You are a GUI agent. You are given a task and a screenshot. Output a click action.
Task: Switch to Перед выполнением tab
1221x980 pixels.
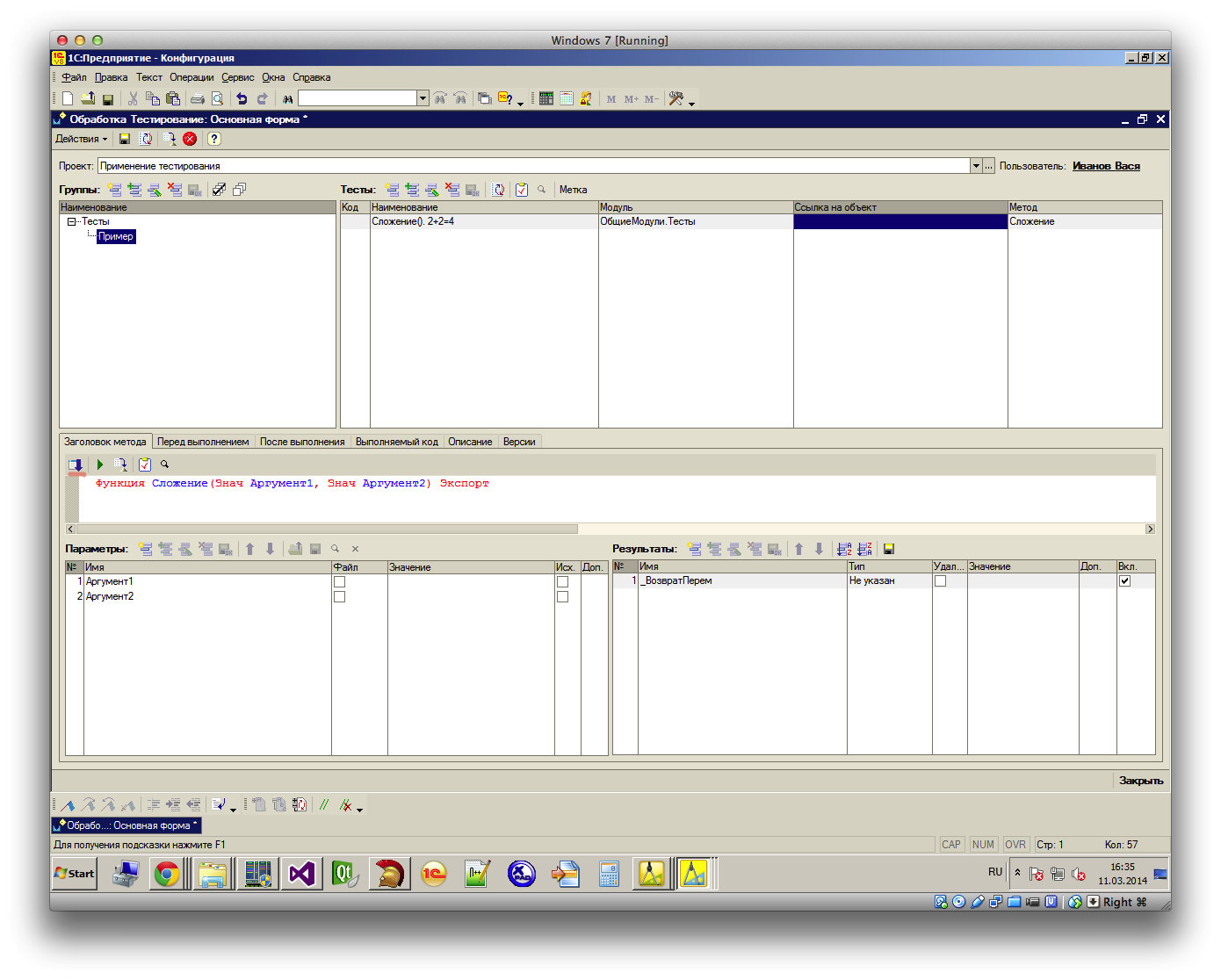click(x=203, y=442)
